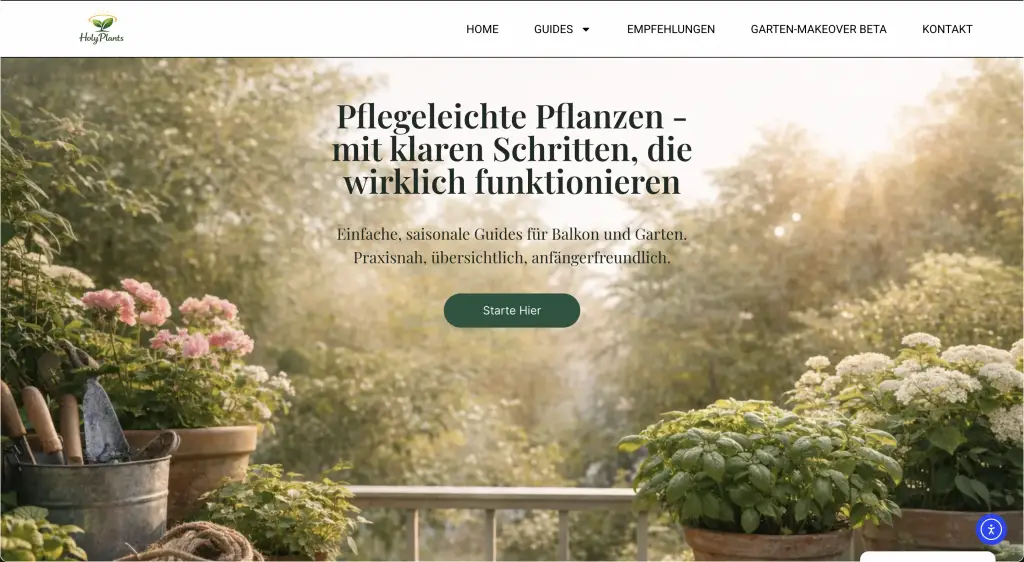Click the coiled rope at the bottom
This screenshot has width=1024, height=562.
tap(194, 544)
